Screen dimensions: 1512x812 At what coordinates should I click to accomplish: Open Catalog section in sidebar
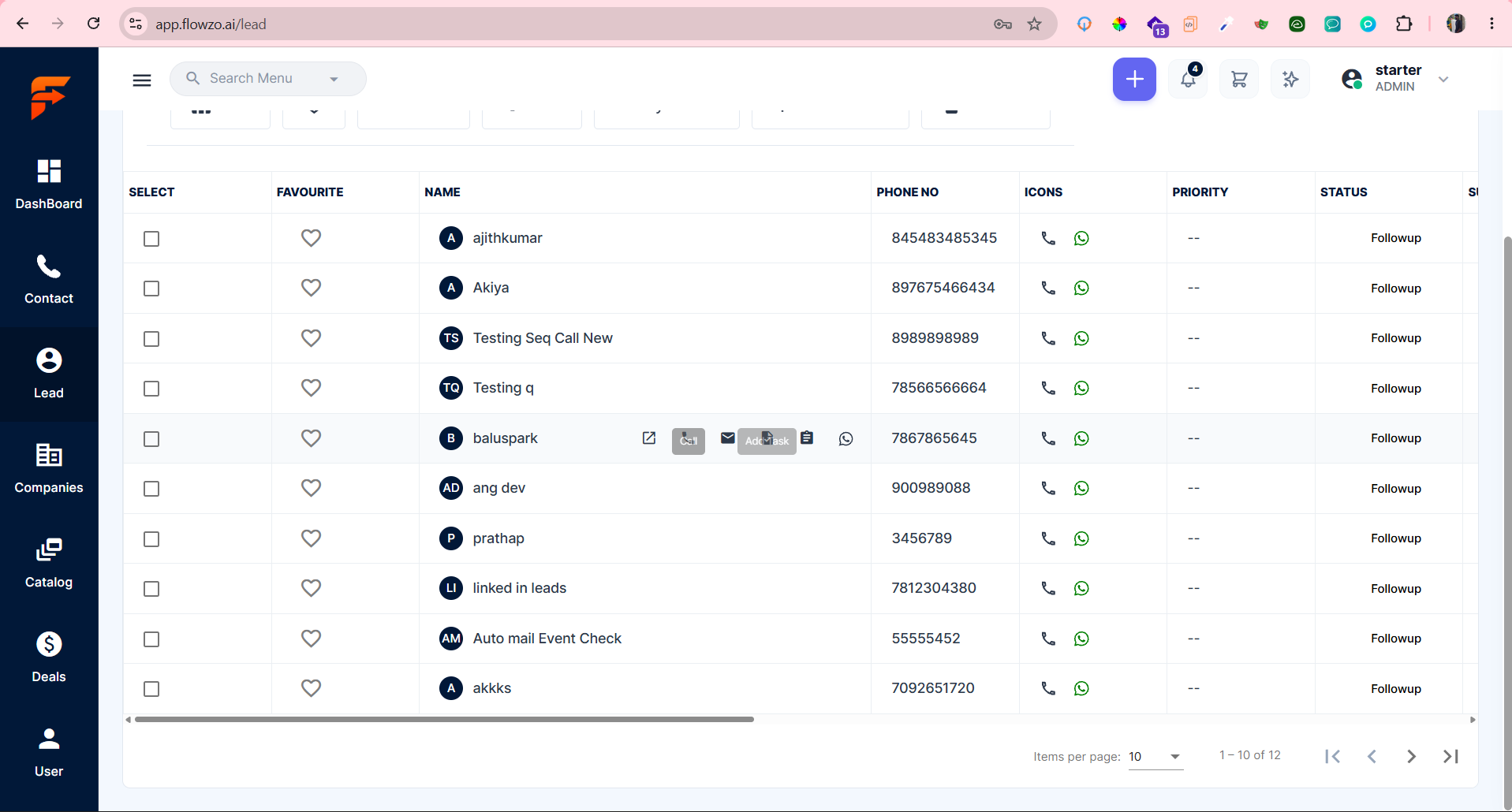tap(49, 563)
